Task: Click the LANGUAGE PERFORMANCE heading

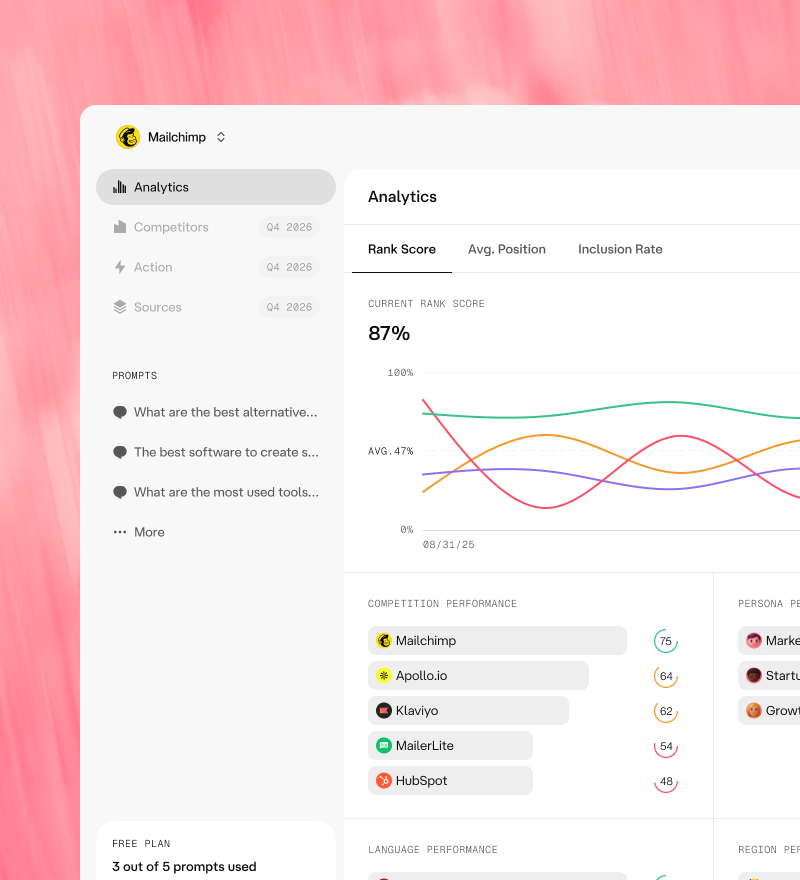Action: pyautogui.click(x=433, y=850)
